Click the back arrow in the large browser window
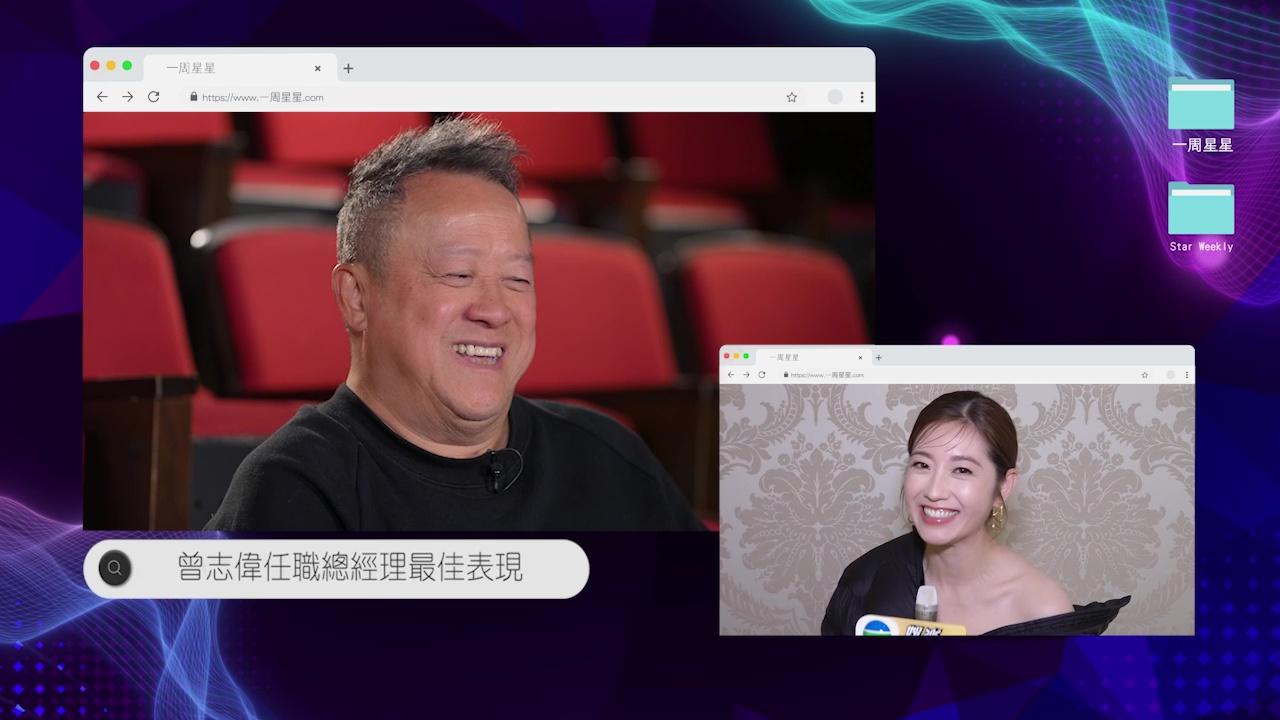Viewport: 1280px width, 720px height. click(x=102, y=97)
